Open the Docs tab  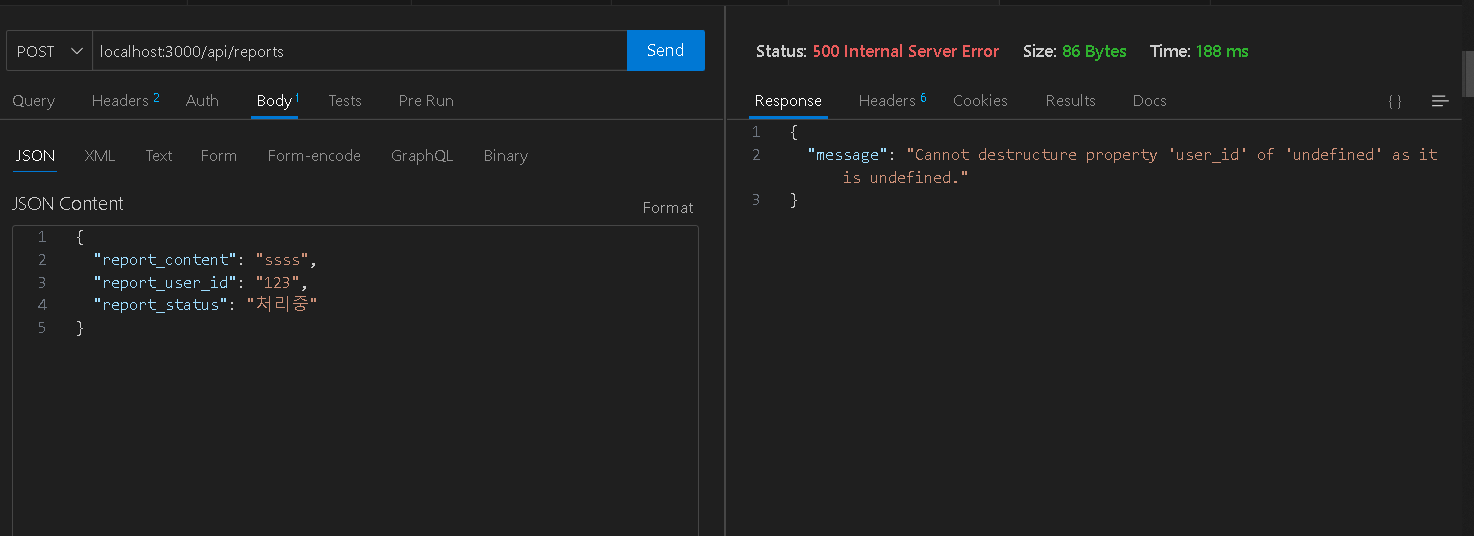tap(1149, 101)
